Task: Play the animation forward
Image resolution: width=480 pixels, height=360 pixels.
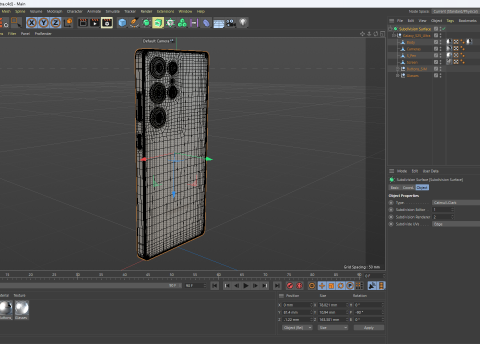Action: pos(246,286)
